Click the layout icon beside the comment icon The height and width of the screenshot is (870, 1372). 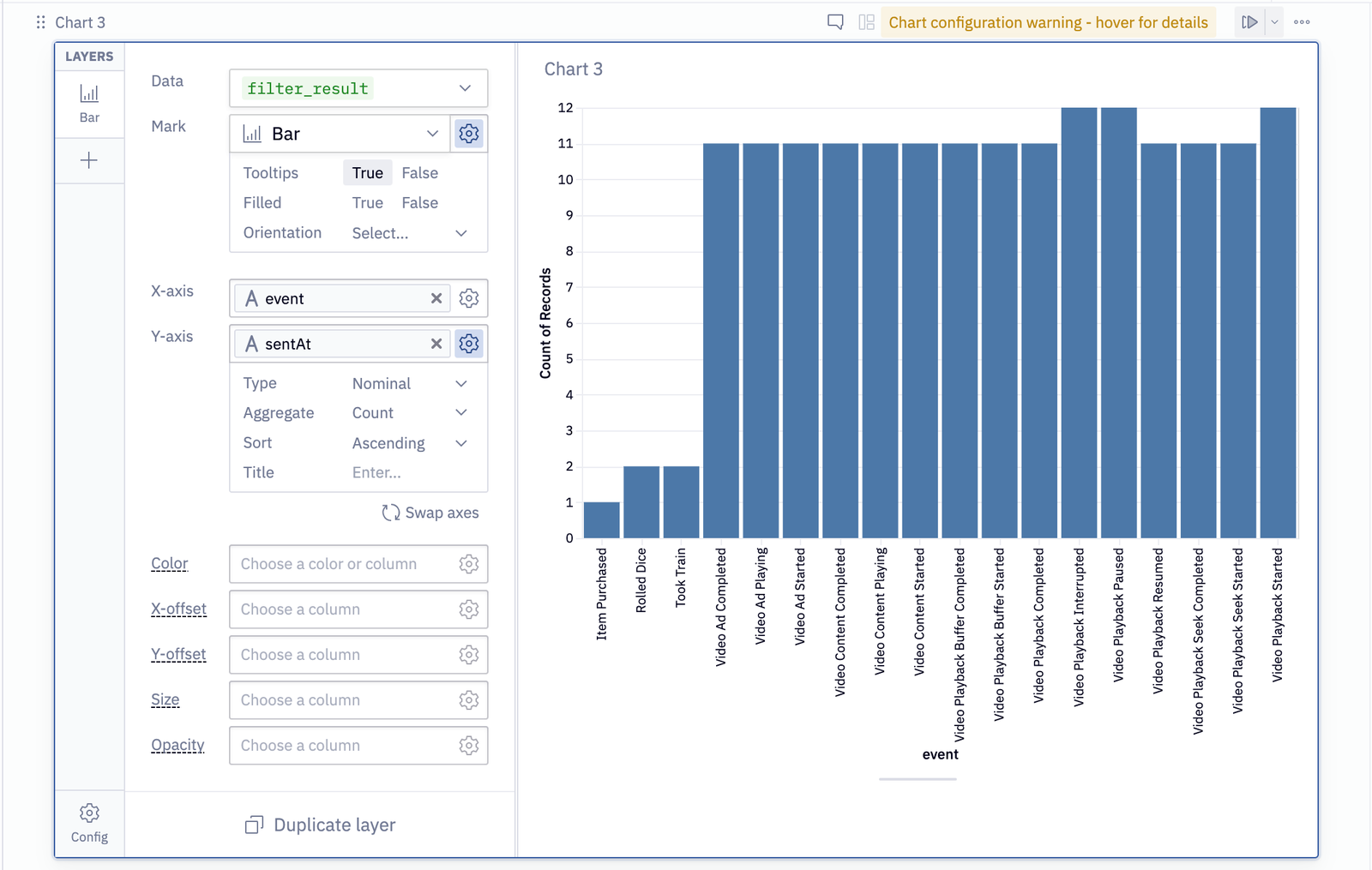864,22
